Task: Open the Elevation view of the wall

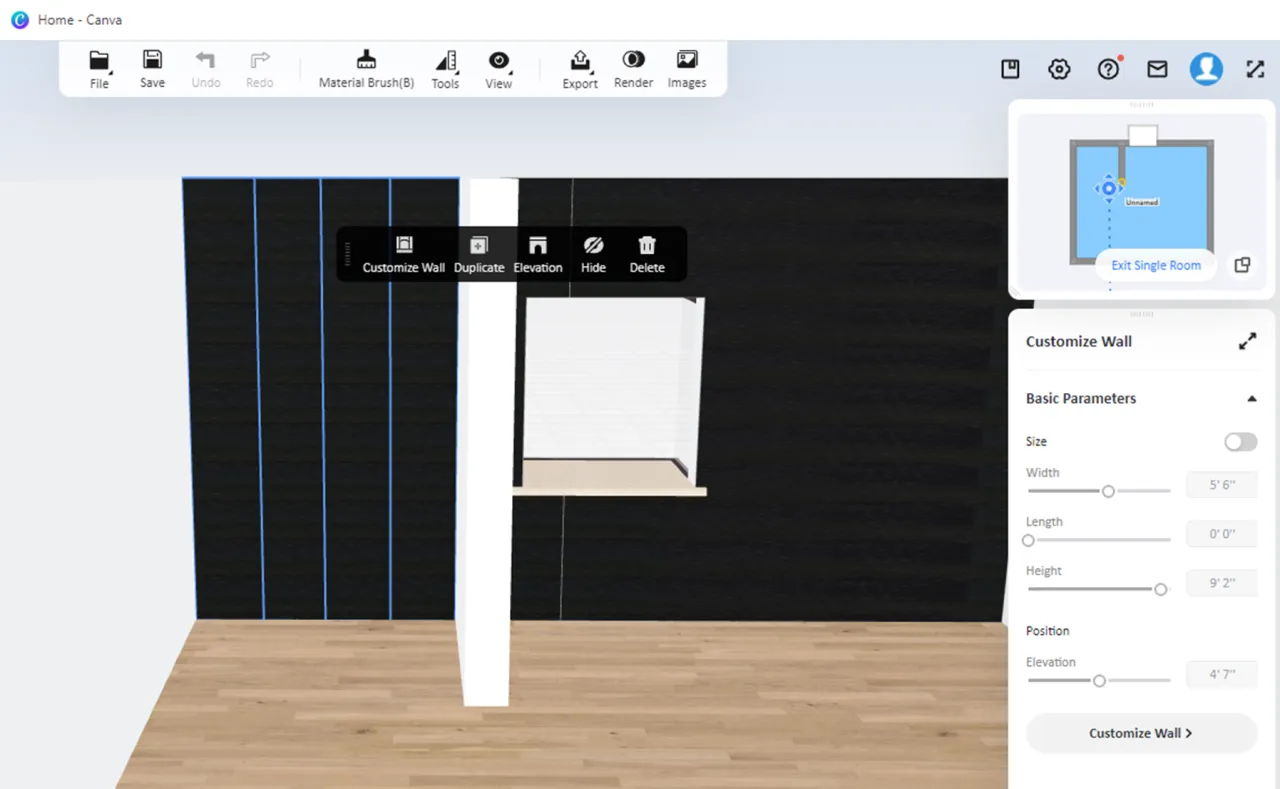Action: 538,255
